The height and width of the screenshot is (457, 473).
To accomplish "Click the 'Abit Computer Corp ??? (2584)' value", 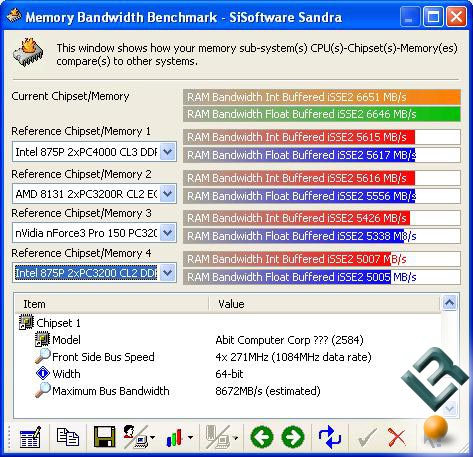I will (289, 340).
